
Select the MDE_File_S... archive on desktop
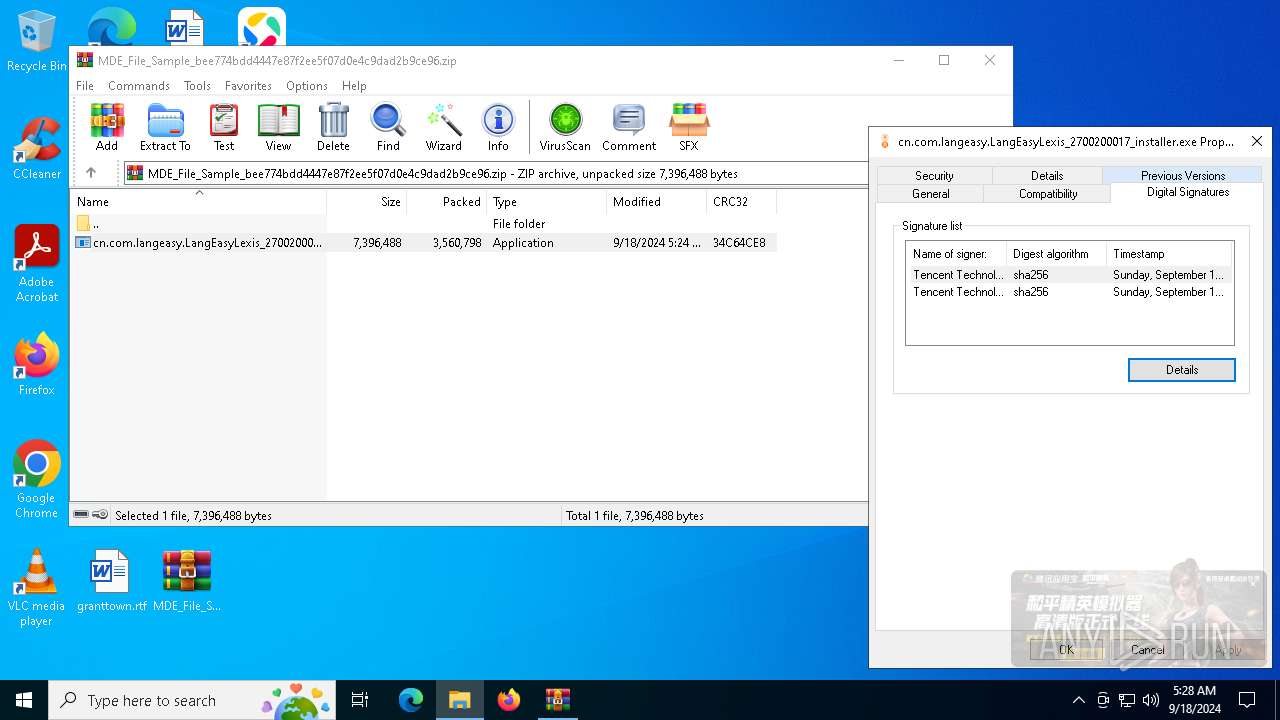coord(187,581)
